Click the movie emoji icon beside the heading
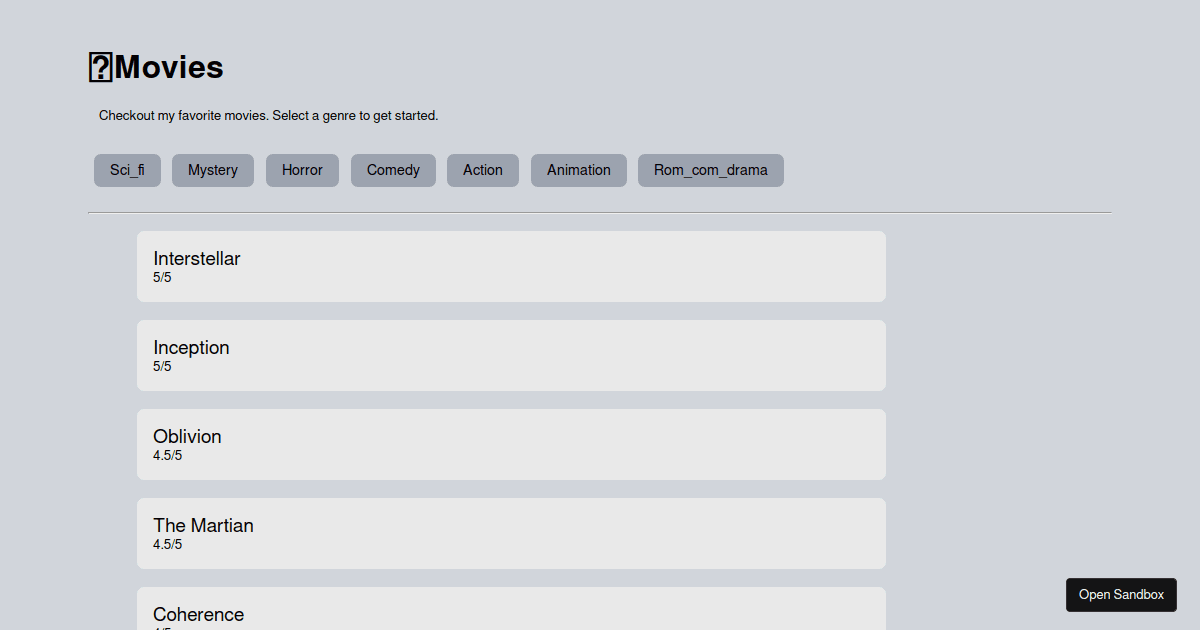The image size is (1200, 630). point(100,68)
